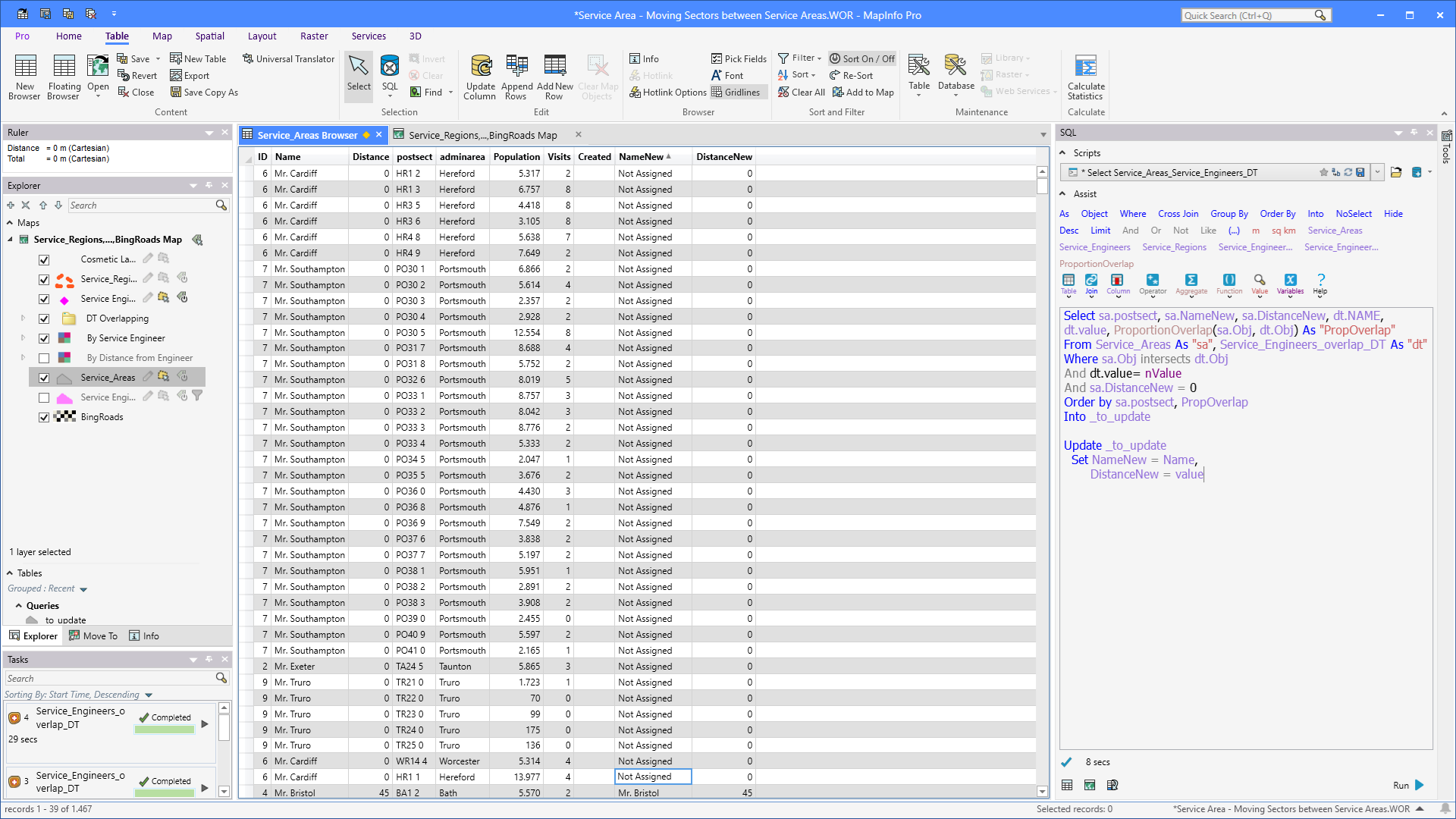Viewport: 1456px width, 819px height.
Task: Click the New Browser icon
Action: (24, 77)
